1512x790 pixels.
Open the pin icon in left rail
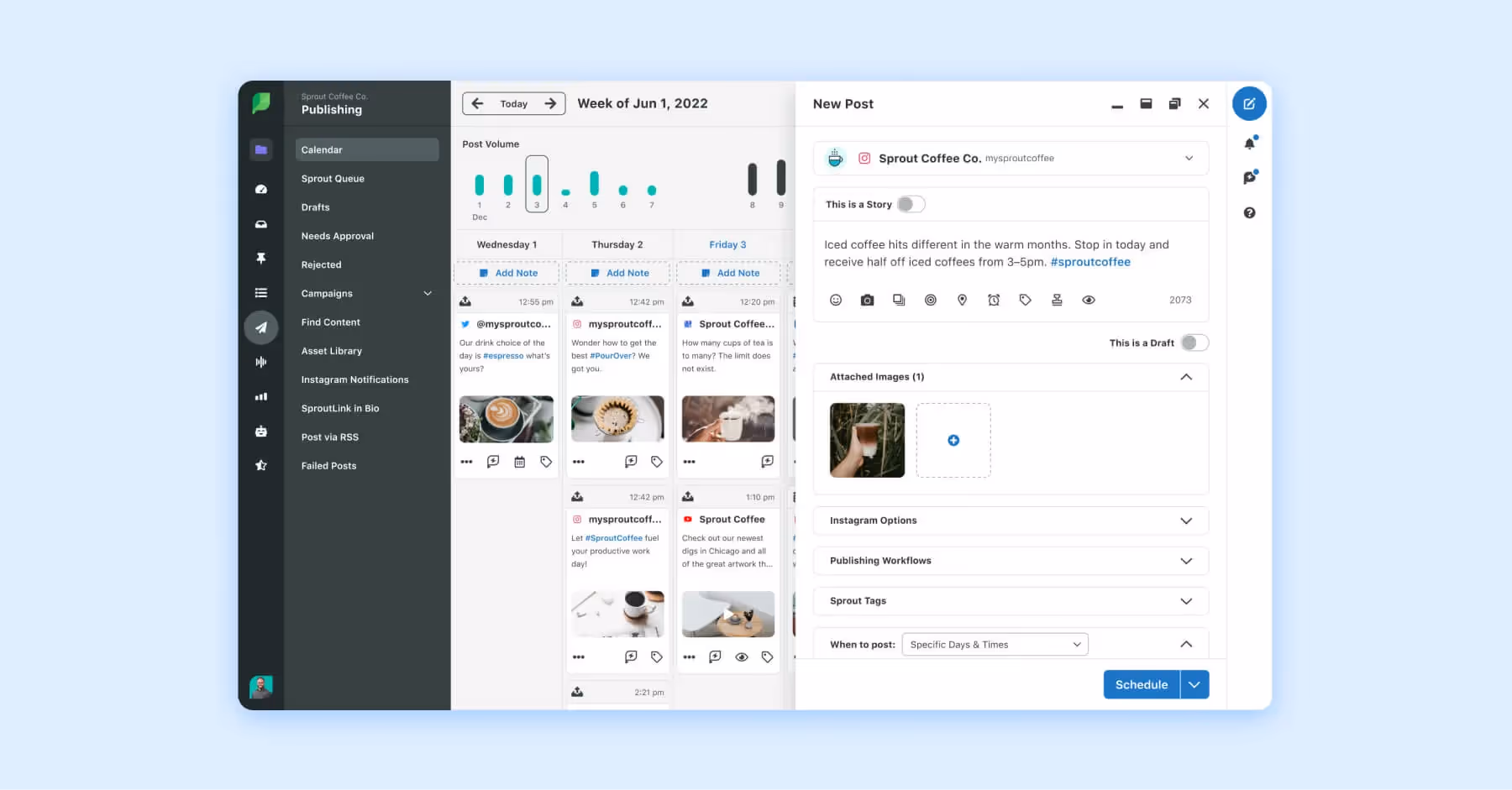(x=261, y=259)
